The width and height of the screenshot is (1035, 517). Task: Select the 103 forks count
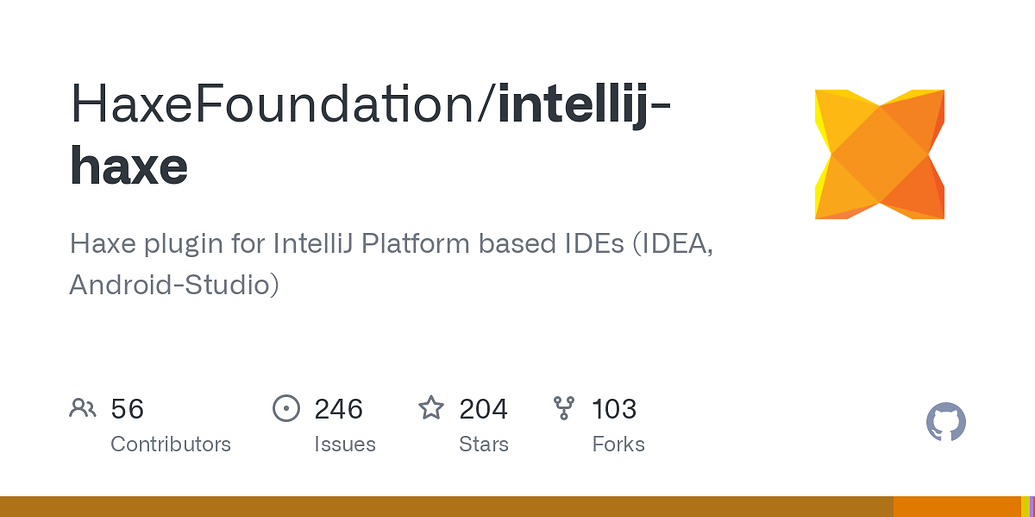click(614, 409)
